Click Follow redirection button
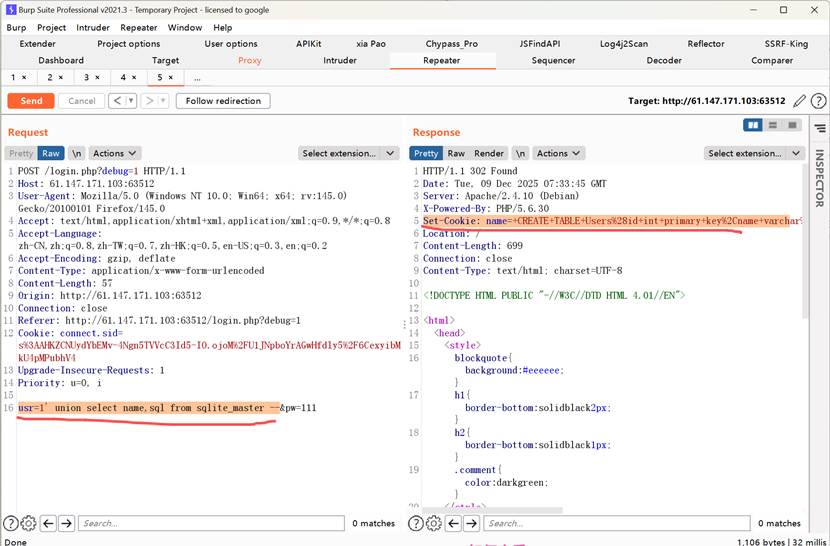830x546 pixels. click(223, 101)
